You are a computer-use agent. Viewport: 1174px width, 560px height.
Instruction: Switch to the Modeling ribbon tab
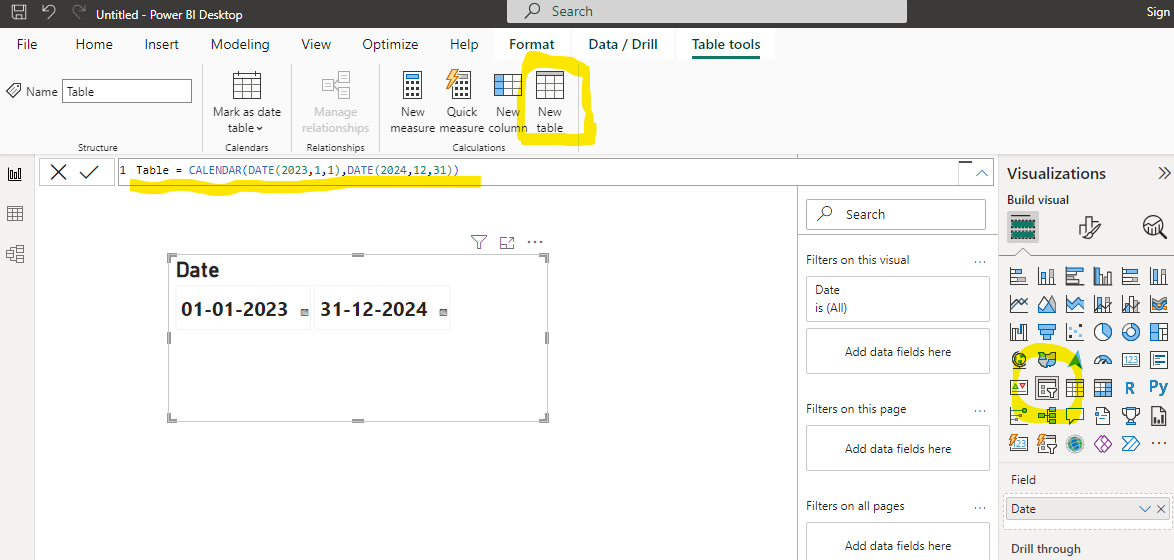point(240,44)
